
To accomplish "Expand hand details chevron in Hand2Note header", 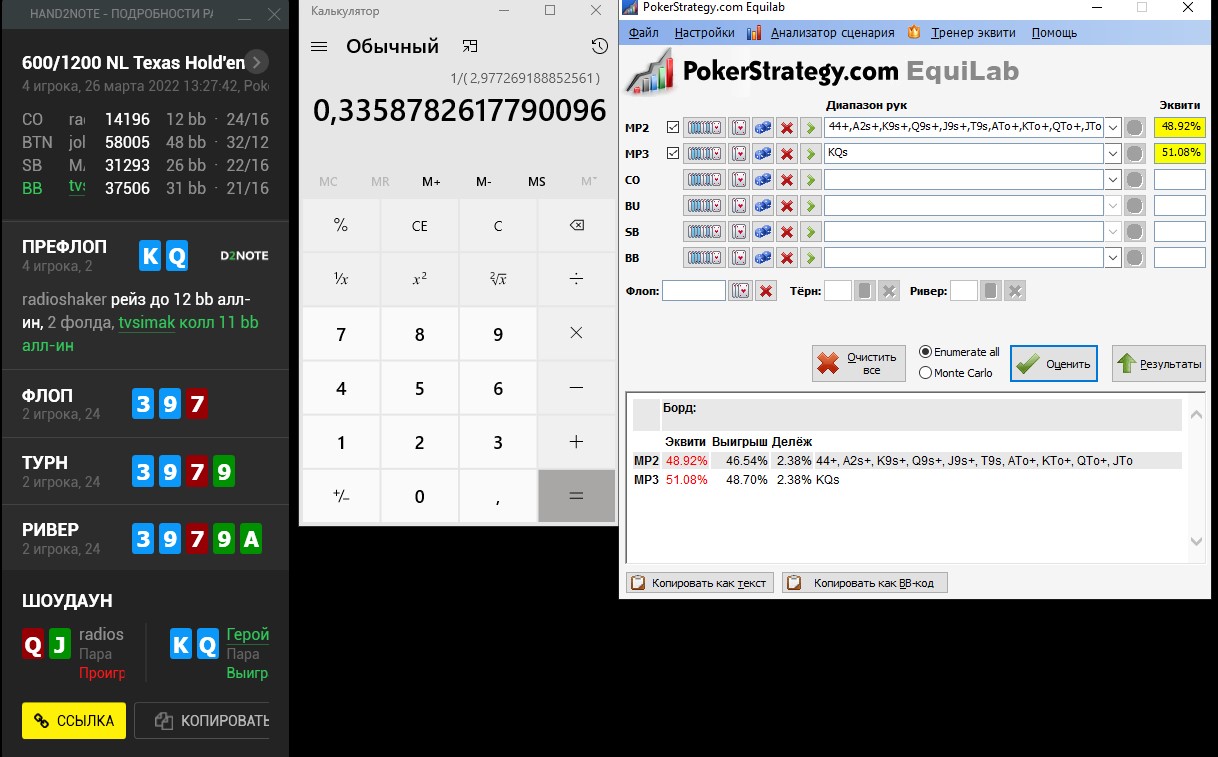I will click(x=257, y=62).
